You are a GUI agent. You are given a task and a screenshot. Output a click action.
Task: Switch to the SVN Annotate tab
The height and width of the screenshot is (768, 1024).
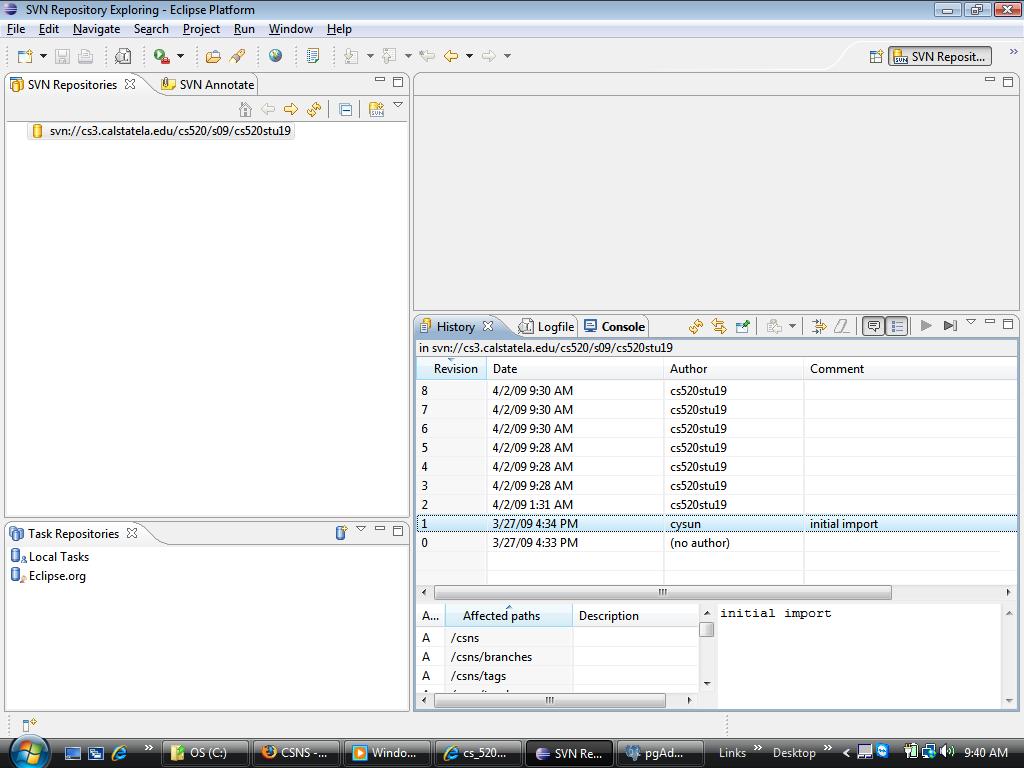pyautogui.click(x=215, y=85)
